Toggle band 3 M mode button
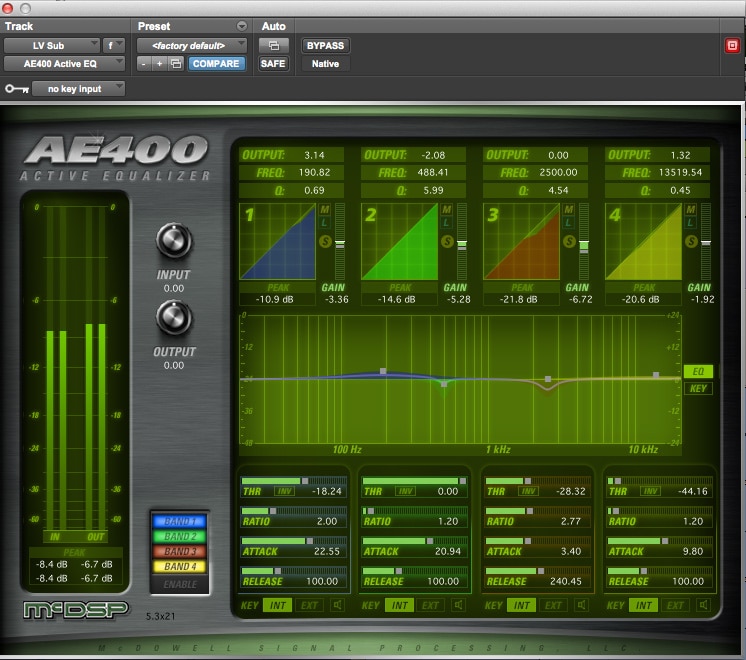The width and height of the screenshot is (746, 660). click(569, 209)
